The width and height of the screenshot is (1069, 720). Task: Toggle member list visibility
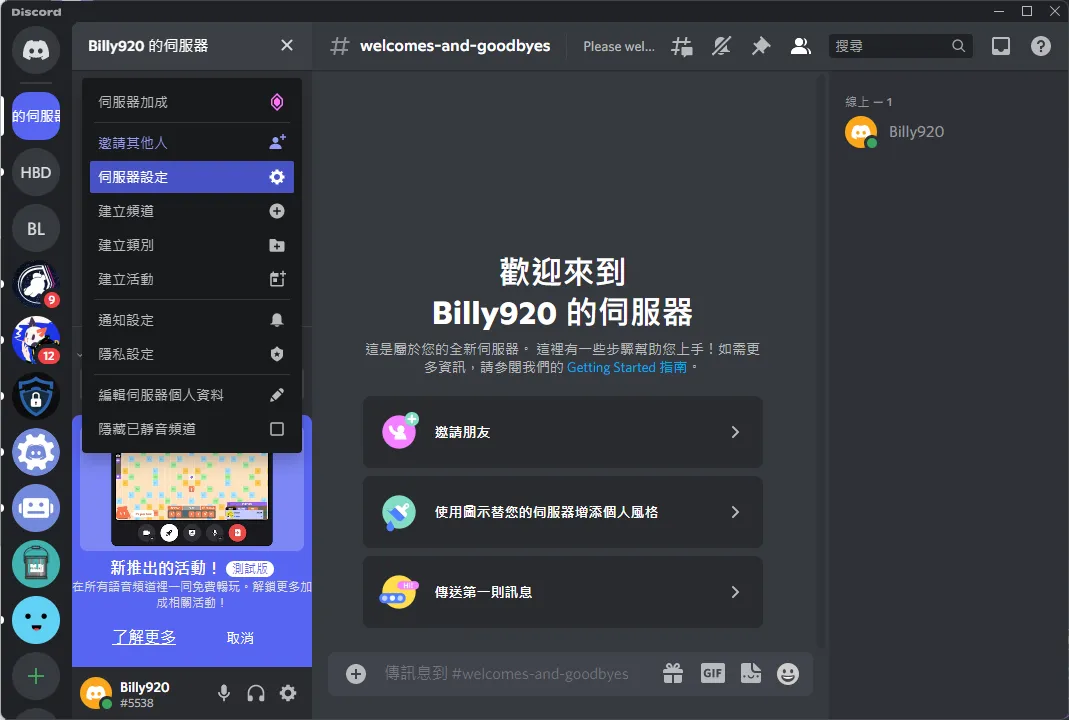coord(800,46)
